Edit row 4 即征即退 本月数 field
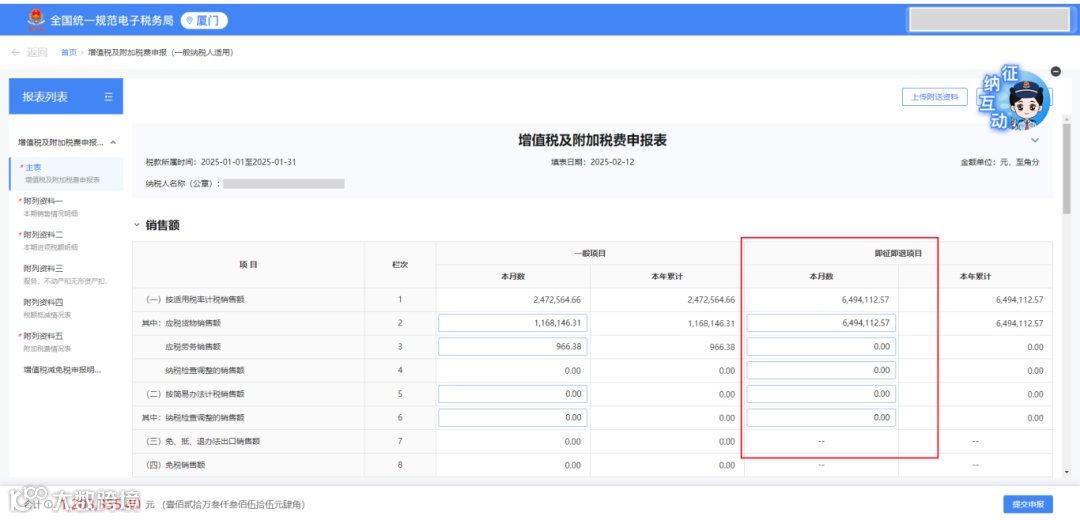 (821, 370)
